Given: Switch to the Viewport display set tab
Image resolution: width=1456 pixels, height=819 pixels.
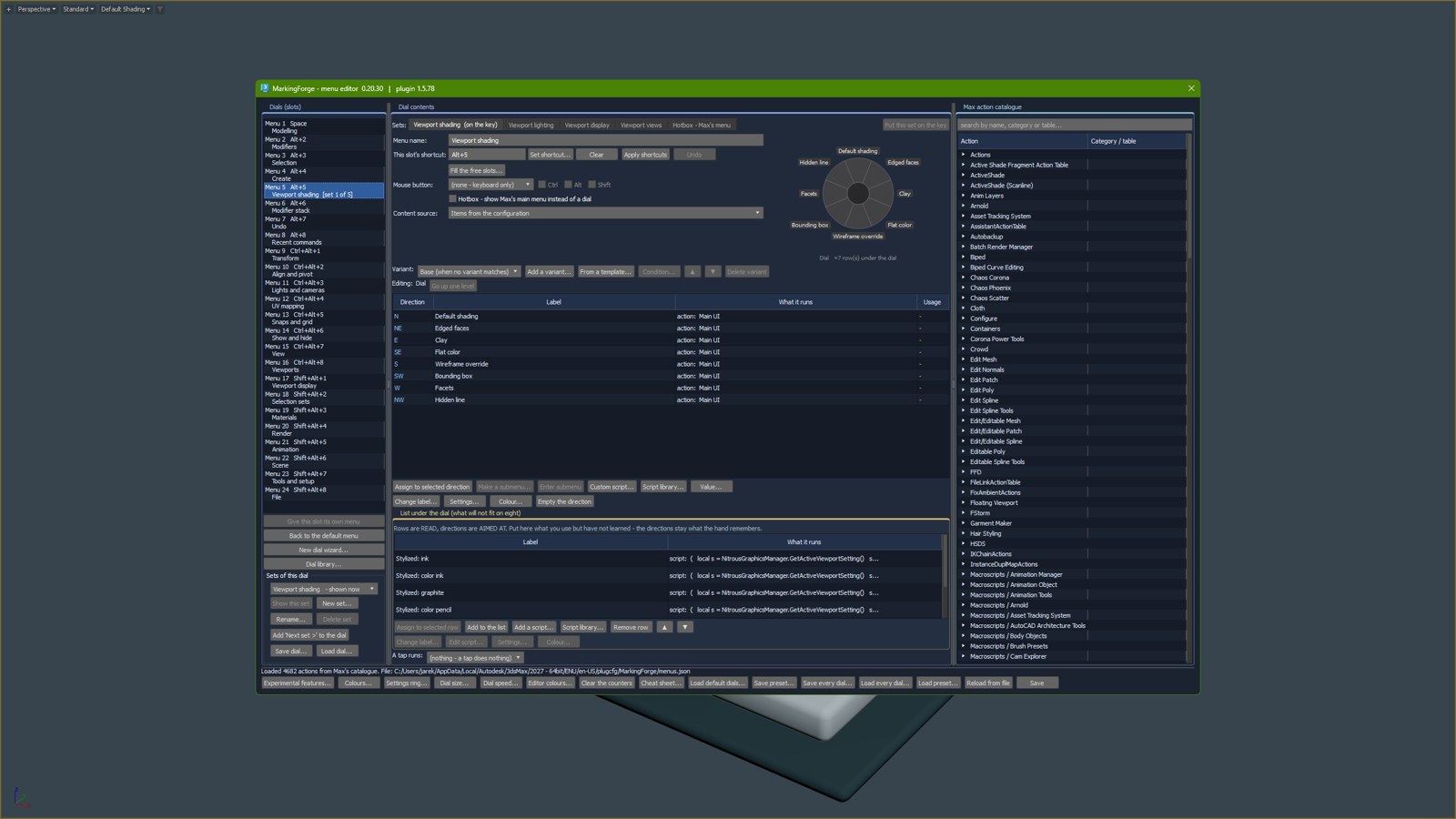Looking at the screenshot, I should (x=587, y=125).
